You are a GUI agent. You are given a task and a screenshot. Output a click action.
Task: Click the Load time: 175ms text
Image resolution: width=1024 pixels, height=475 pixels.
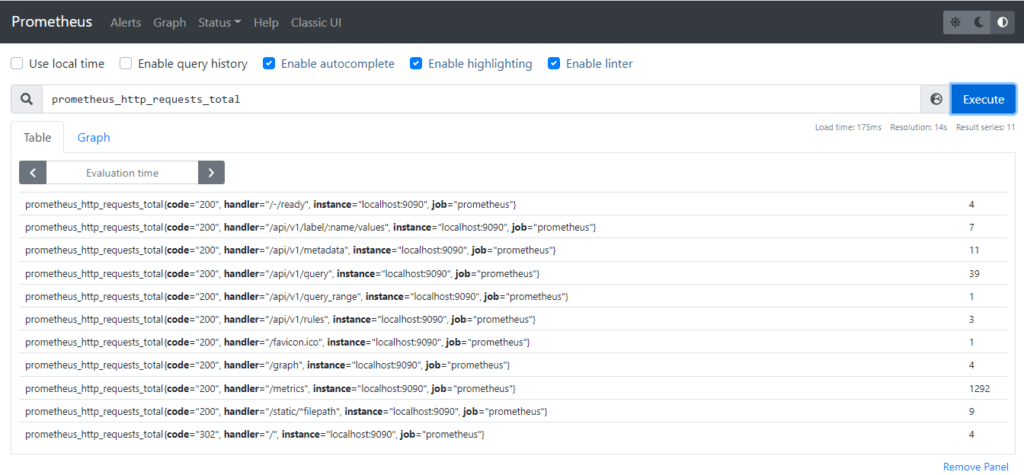(848, 127)
